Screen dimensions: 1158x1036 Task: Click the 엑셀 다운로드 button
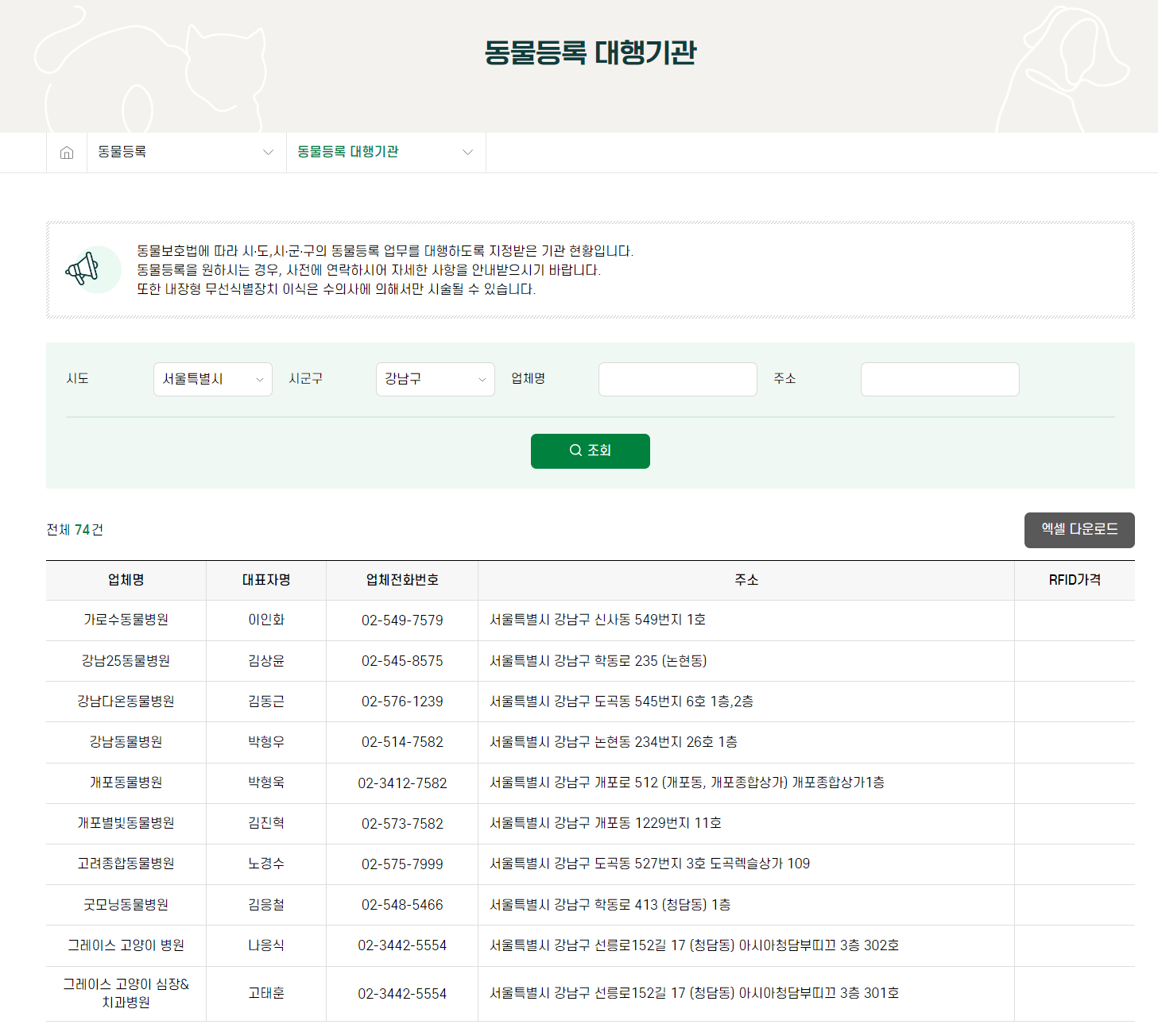1079,530
